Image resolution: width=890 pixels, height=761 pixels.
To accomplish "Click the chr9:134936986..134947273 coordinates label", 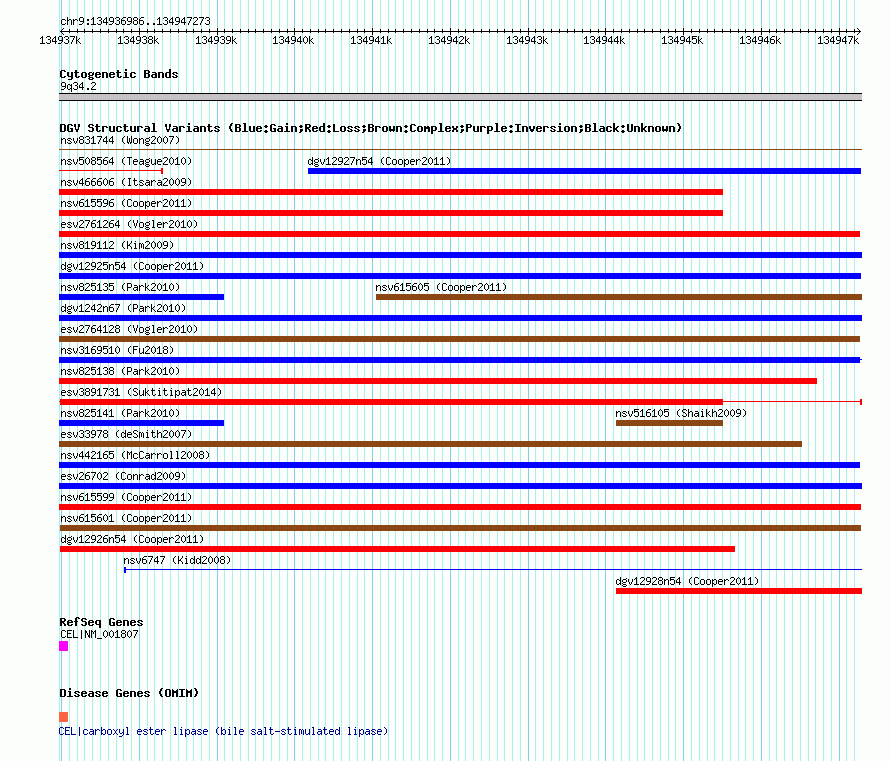I will pyautogui.click(x=135, y=22).
